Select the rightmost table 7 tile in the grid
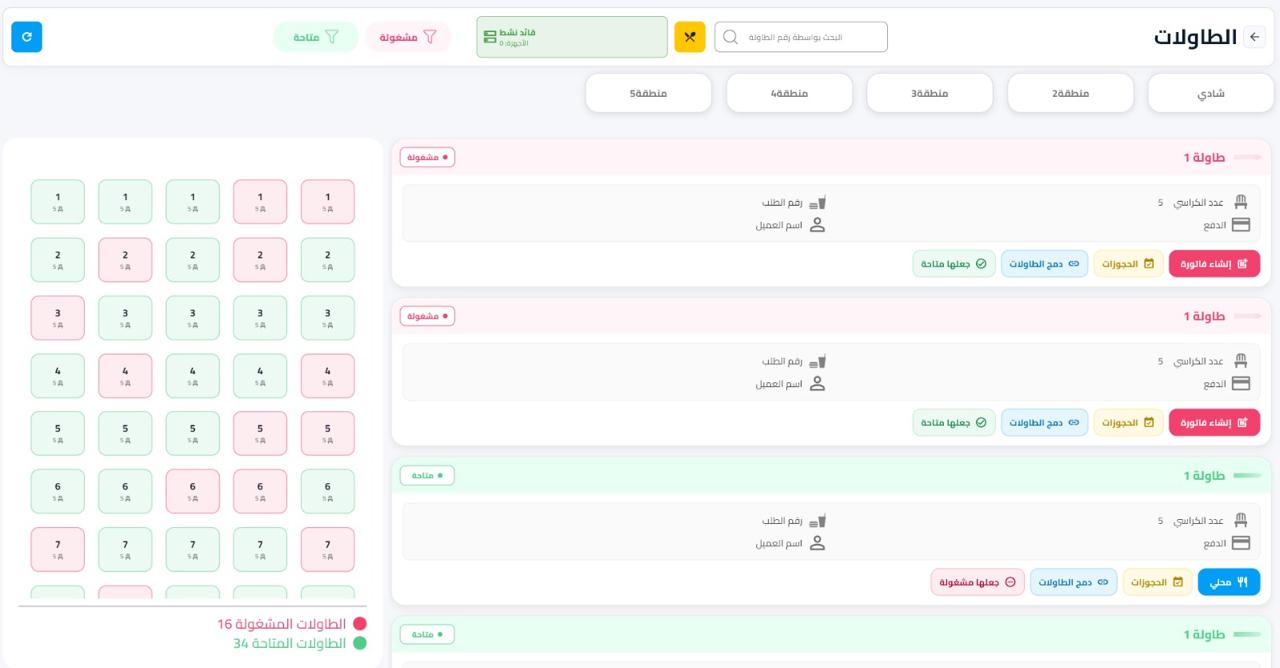 tap(328, 550)
